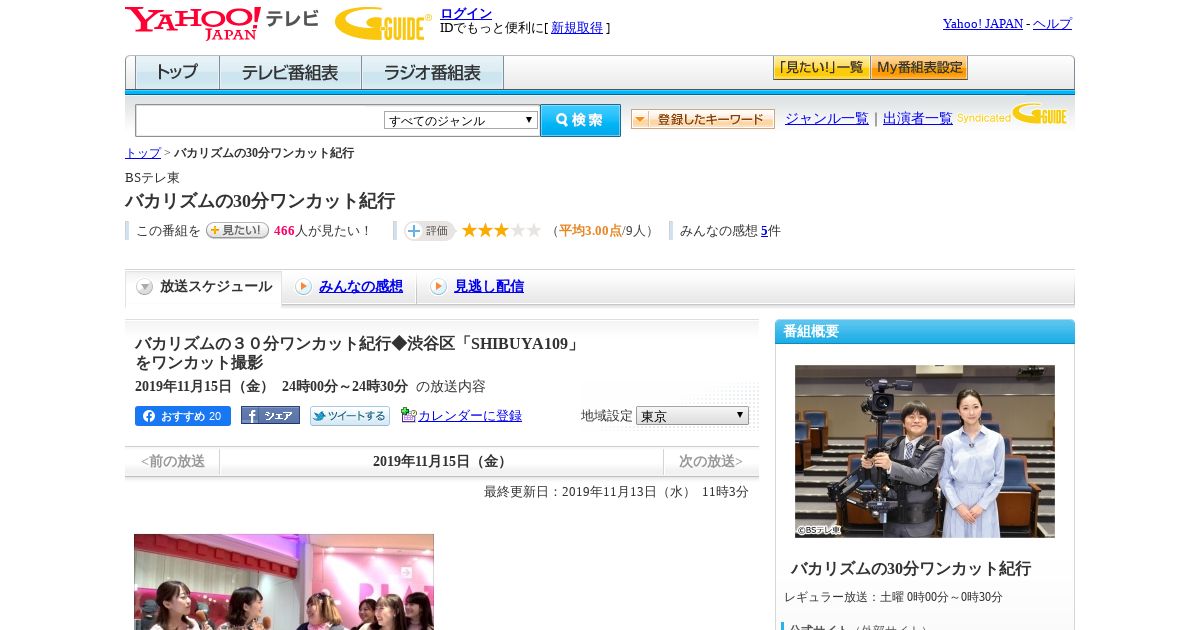Image resolution: width=1200 pixels, height=630 pixels.
Task: Open the ヘルプ link
Action: (1052, 24)
